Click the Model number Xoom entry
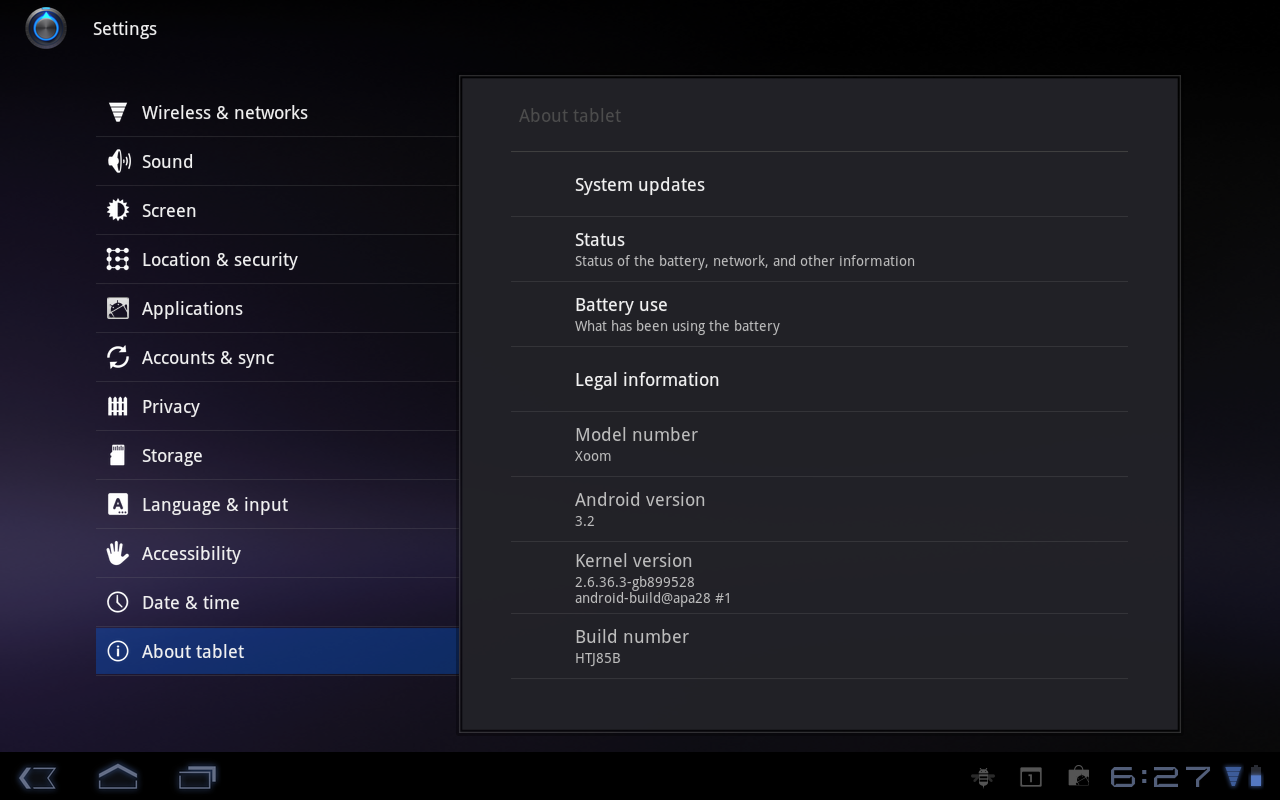Viewport: 1280px width, 800px height. tap(819, 444)
